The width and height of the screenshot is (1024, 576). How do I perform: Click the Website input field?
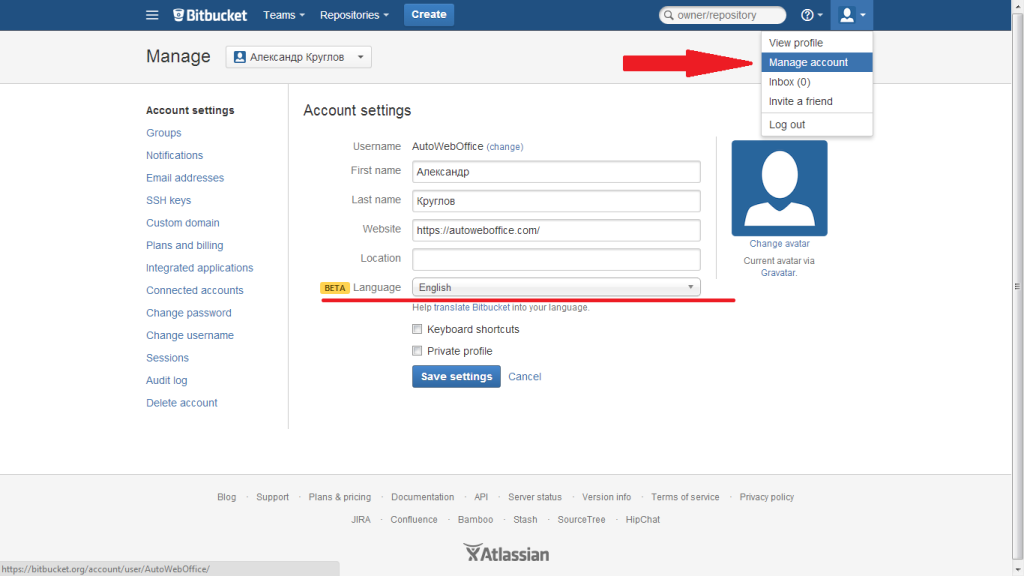[556, 231]
